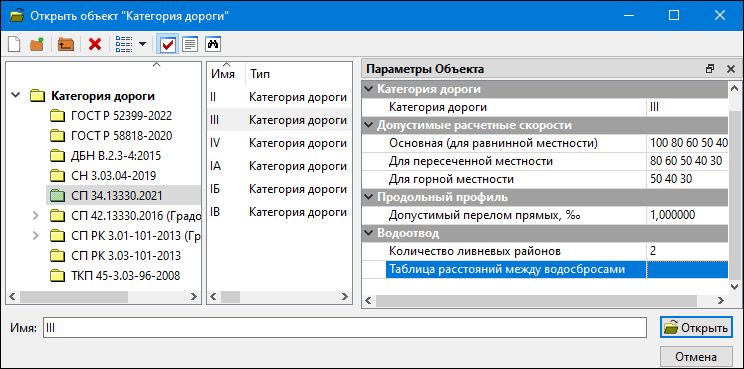Select ТКП 45-3.03-96-2008 folder
Image resolution: width=744 pixels, height=369 pixels.
tap(125, 276)
